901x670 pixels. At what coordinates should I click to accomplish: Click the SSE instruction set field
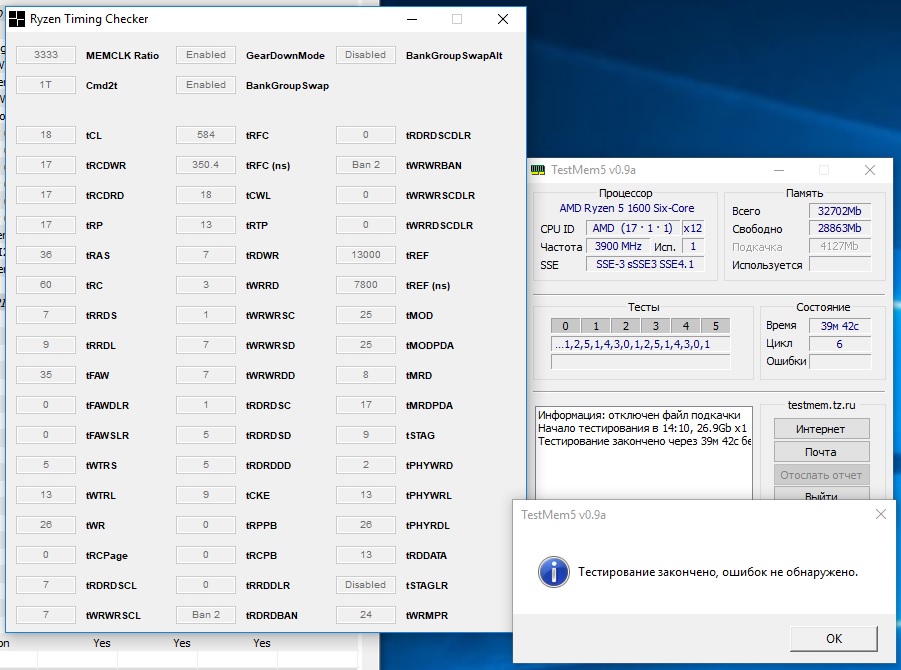coord(645,264)
